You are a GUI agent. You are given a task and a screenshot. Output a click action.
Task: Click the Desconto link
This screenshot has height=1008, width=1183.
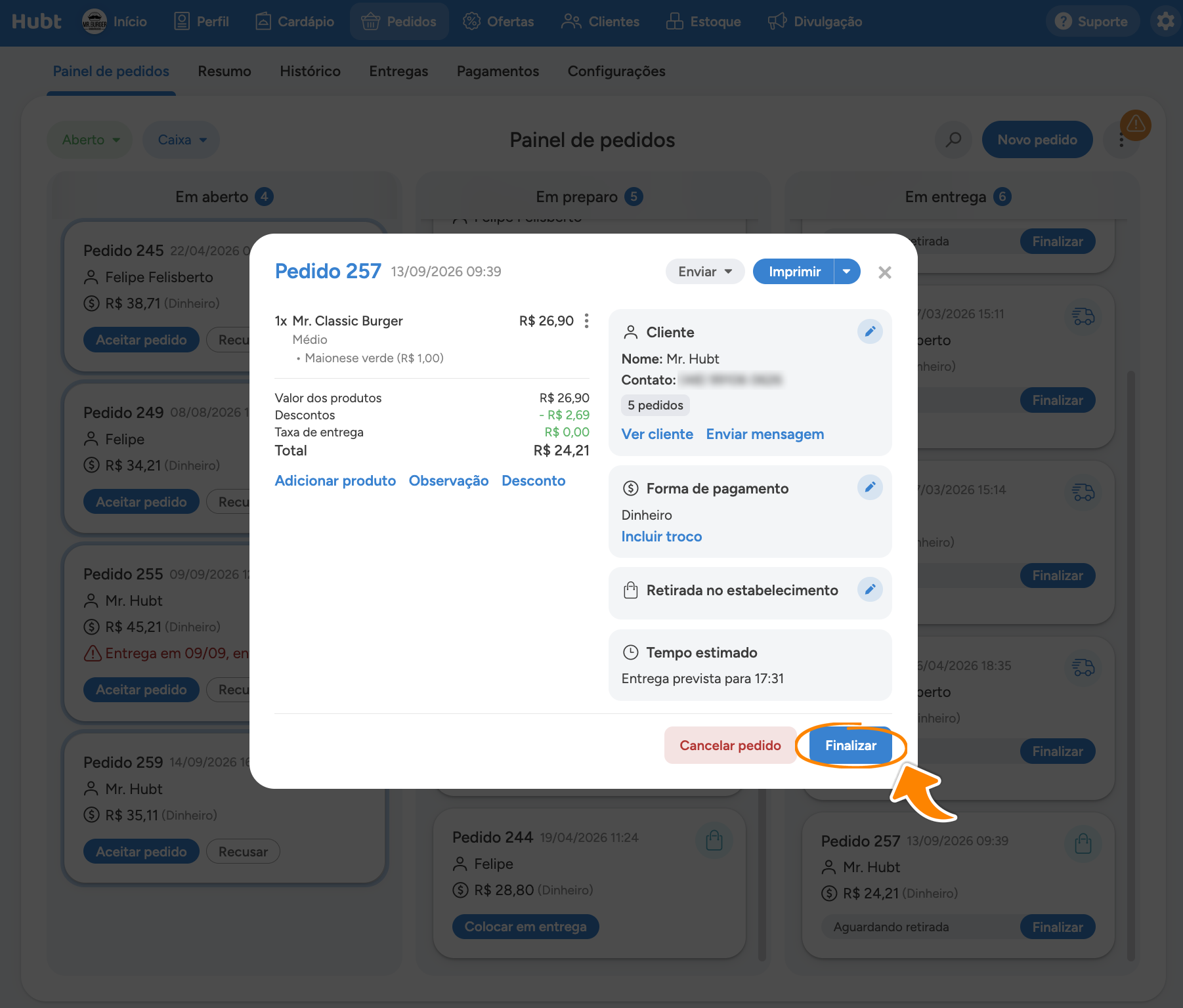click(x=533, y=481)
